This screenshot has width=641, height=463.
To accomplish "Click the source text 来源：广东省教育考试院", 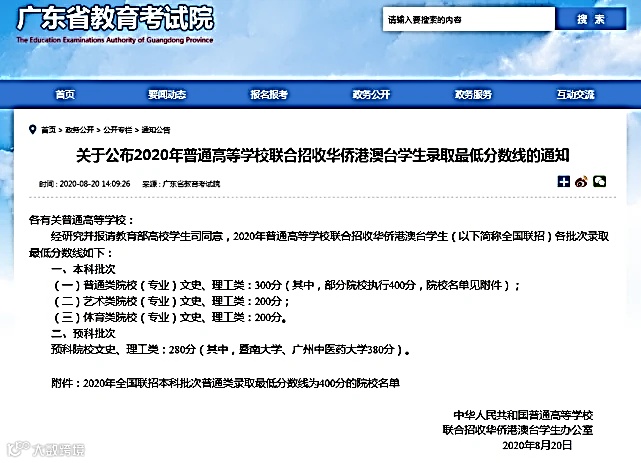I will [x=181, y=184].
